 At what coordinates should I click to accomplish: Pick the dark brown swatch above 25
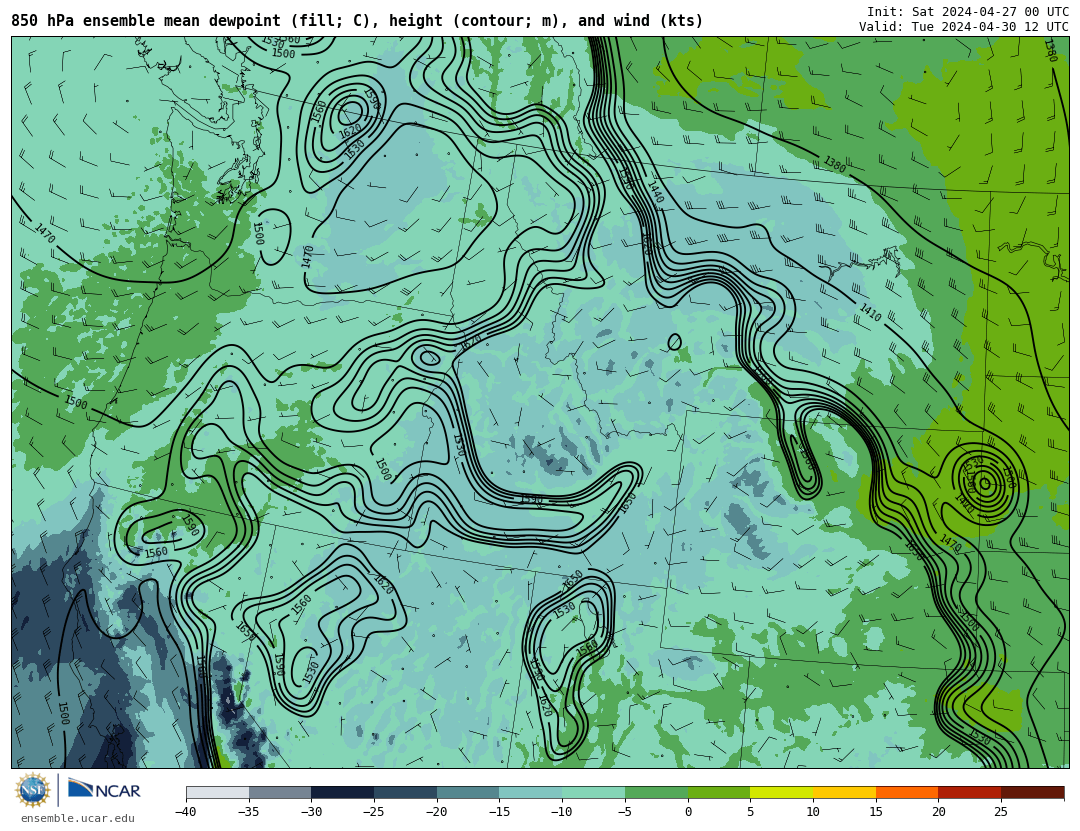pos(1032,792)
